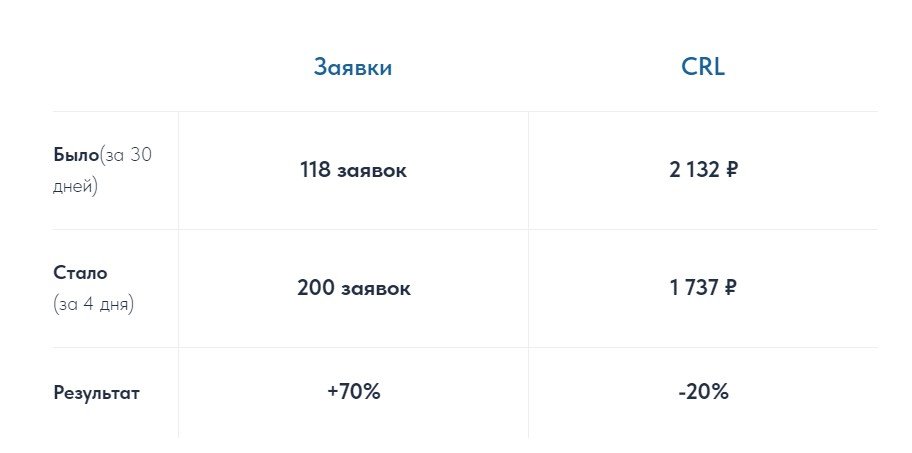The image size is (912, 453).
Task: Click the number 200 in Заявки column
Action: click(x=317, y=288)
